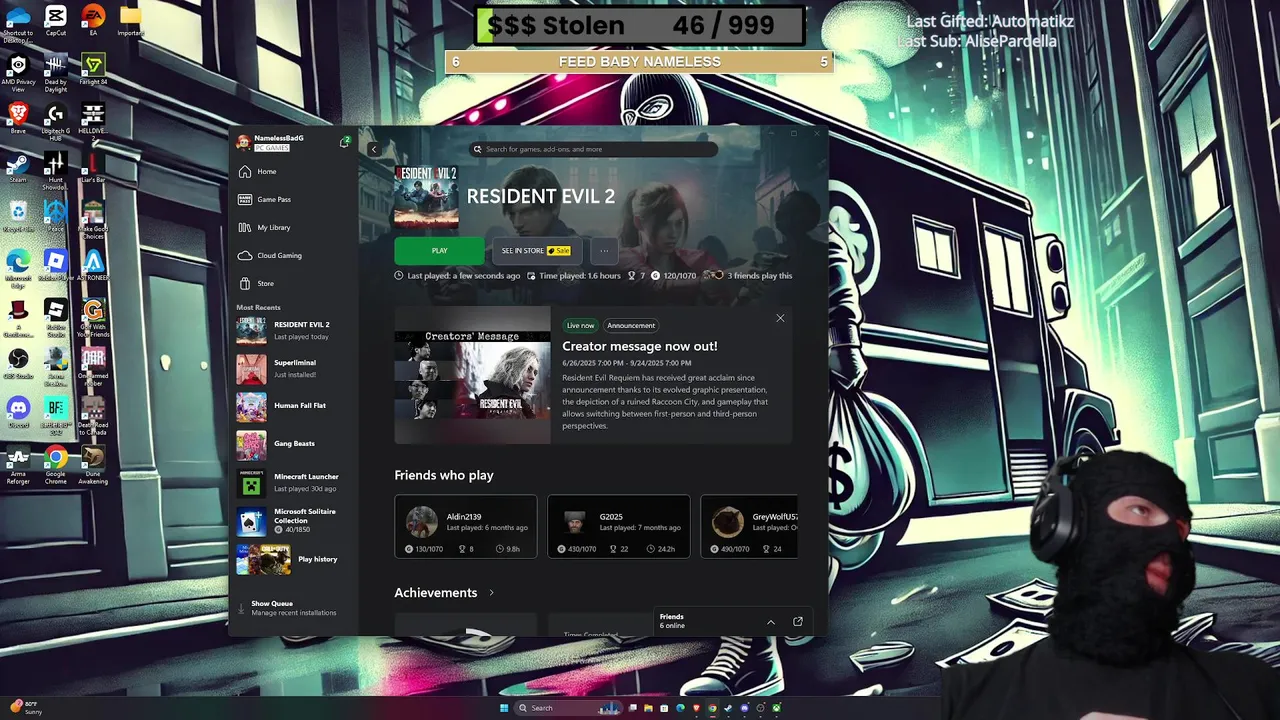Open Death Road to Canada shortcut

pyautogui.click(x=93, y=416)
